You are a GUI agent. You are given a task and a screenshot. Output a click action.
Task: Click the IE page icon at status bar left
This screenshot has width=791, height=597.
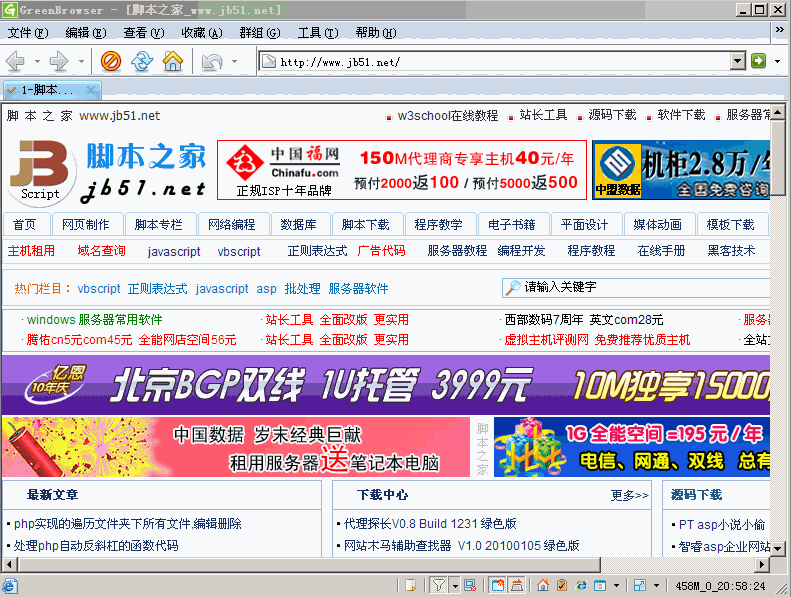coord(10,586)
